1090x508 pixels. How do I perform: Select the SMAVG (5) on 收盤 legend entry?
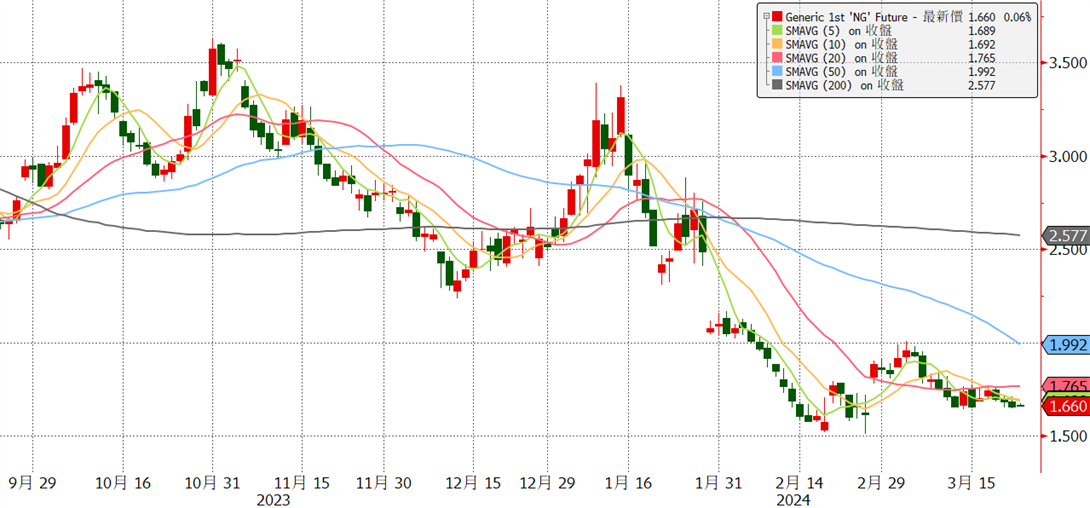point(840,31)
